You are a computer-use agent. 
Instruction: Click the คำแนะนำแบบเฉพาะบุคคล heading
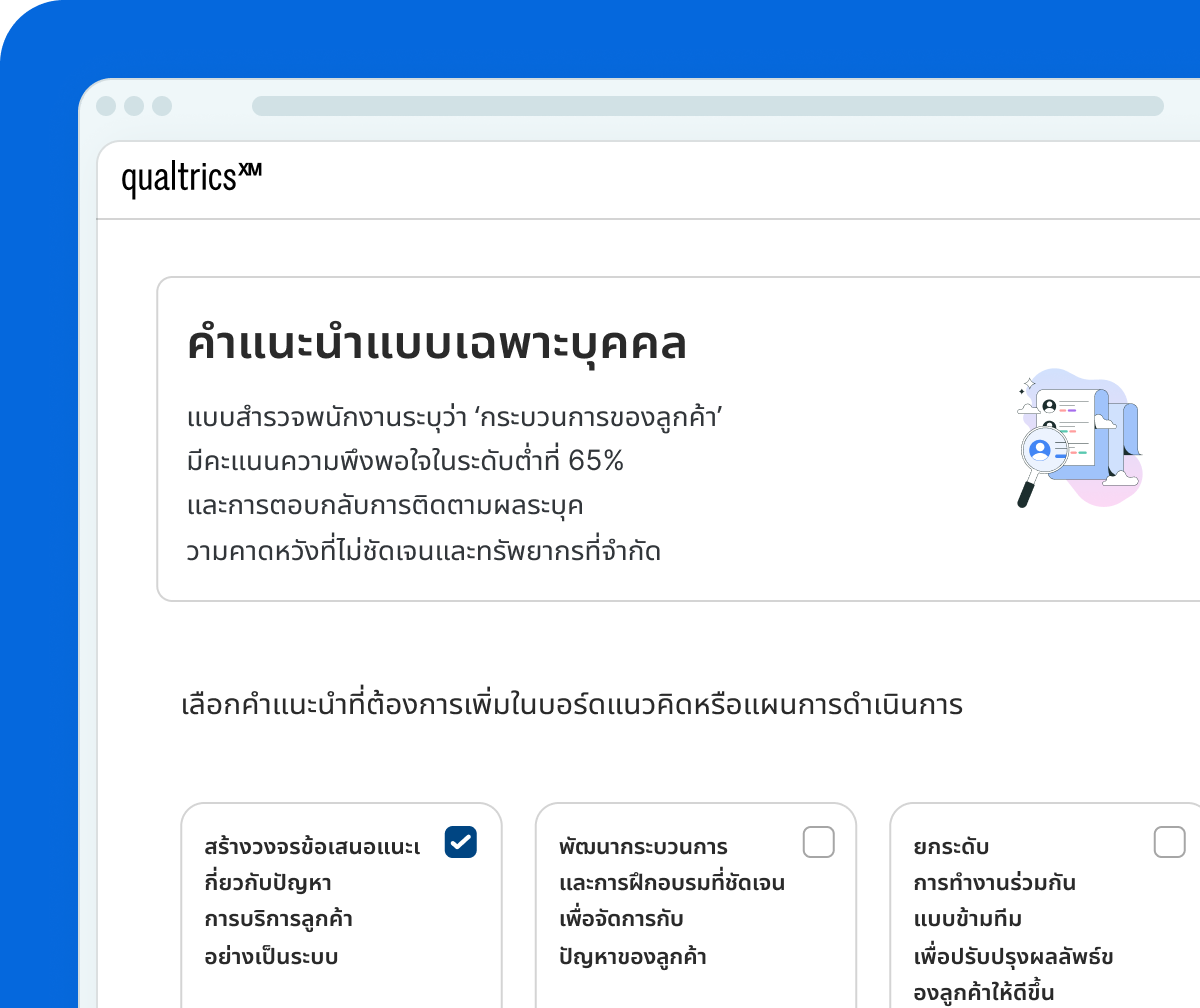[437, 343]
